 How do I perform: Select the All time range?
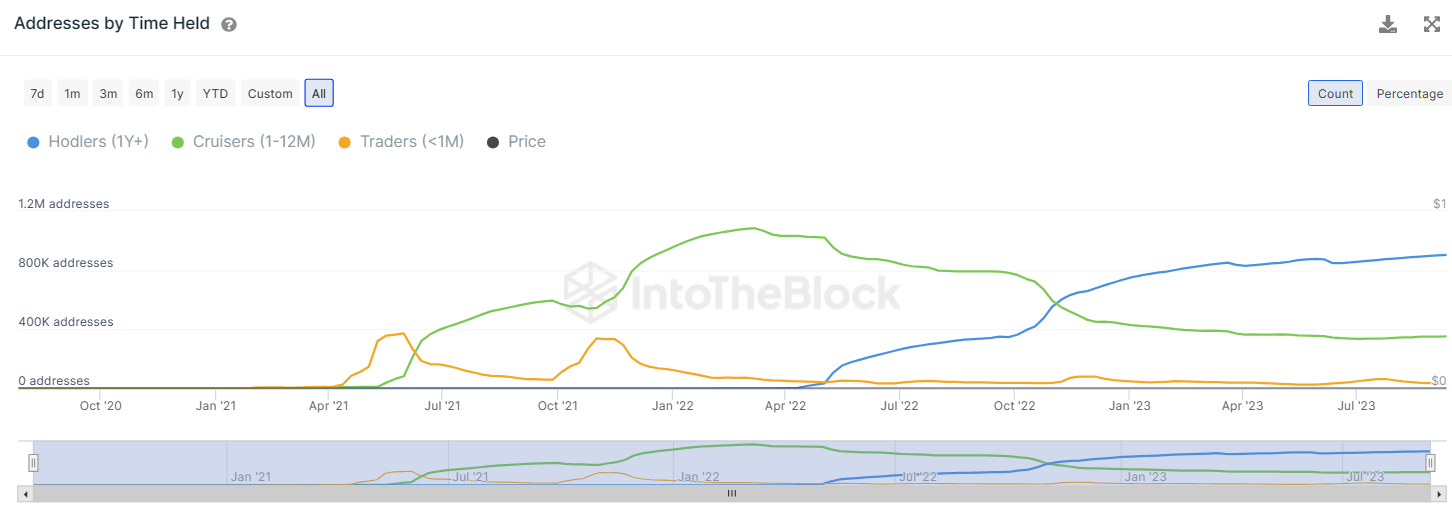click(318, 93)
